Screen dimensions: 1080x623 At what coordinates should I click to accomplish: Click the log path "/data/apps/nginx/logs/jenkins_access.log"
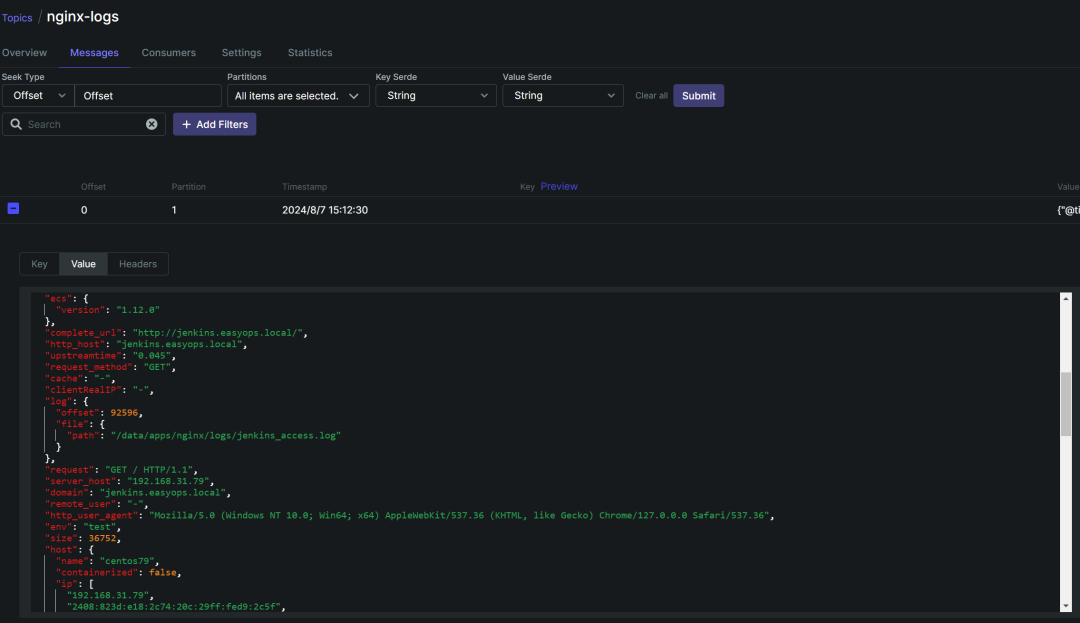tap(226, 435)
